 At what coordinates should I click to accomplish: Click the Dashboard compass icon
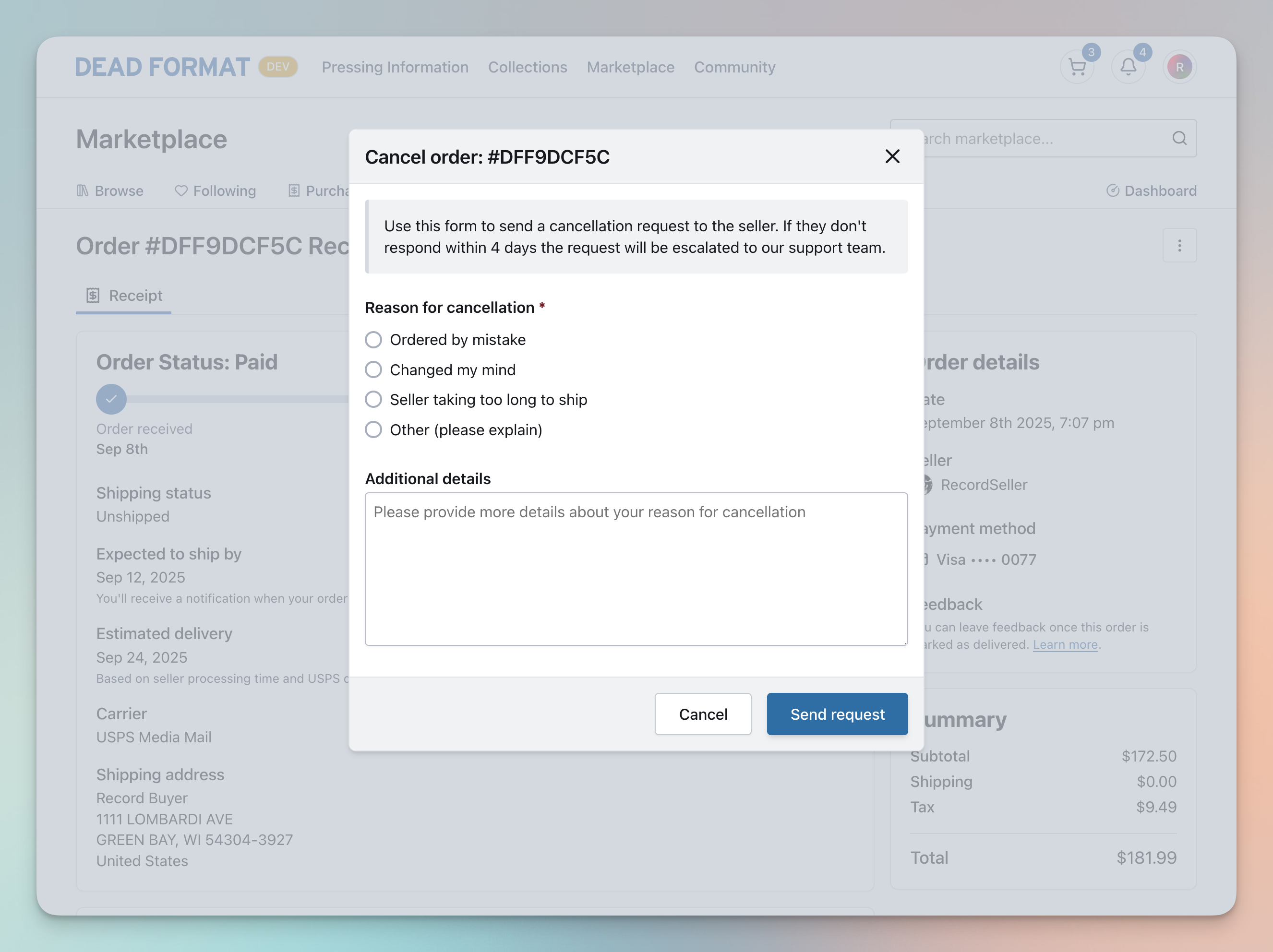[1113, 190]
